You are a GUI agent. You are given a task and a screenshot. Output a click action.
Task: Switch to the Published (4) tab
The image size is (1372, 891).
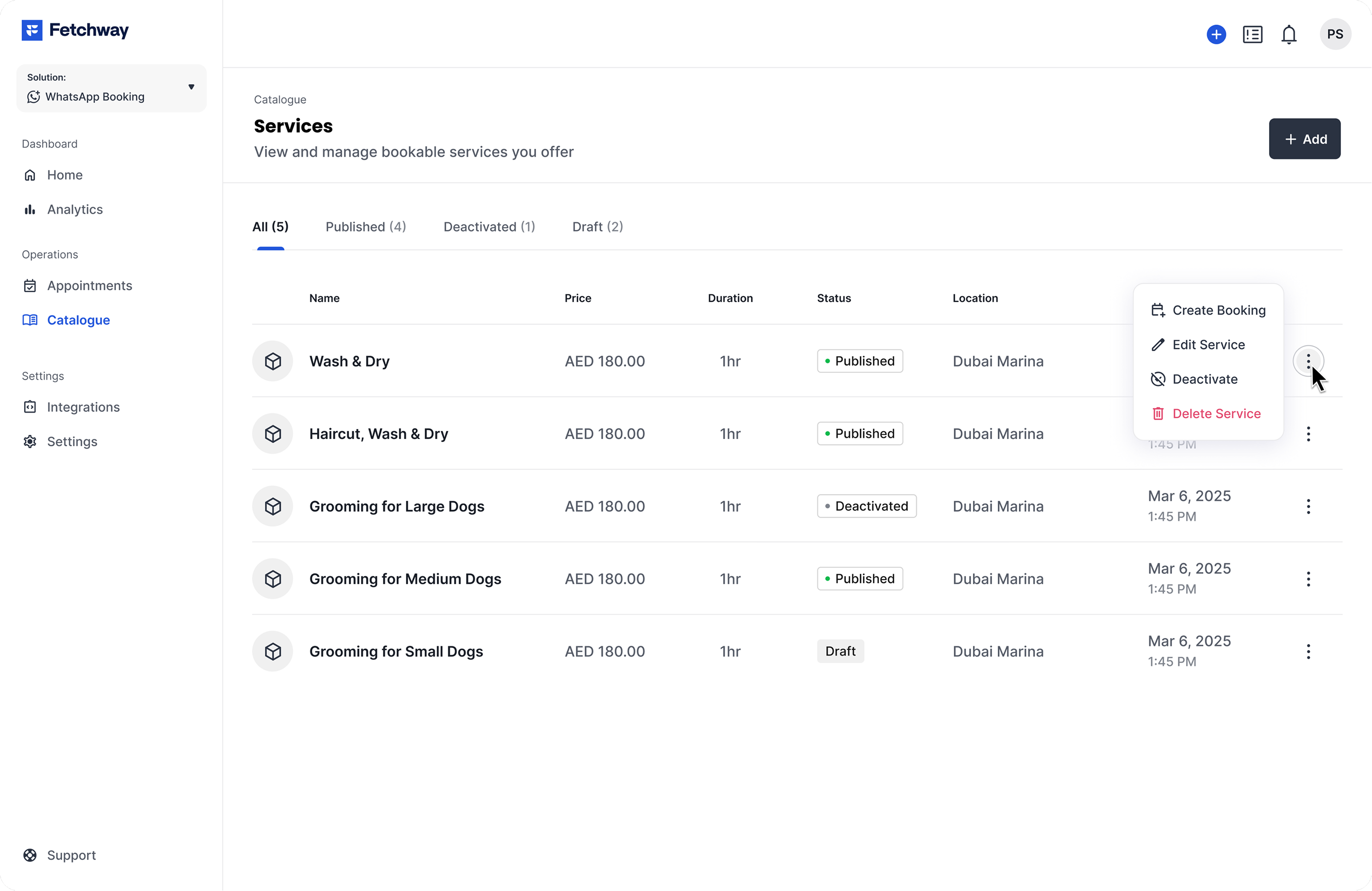366,227
